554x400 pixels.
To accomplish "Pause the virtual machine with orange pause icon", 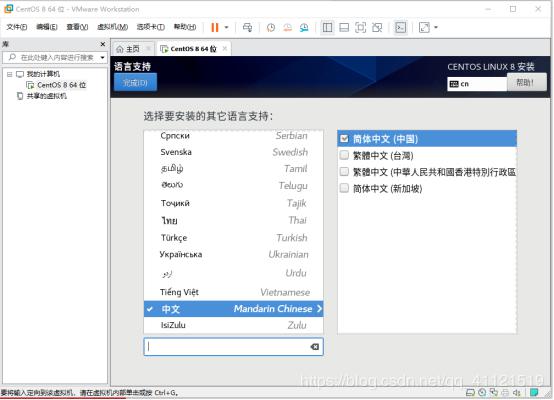I will 214,27.
